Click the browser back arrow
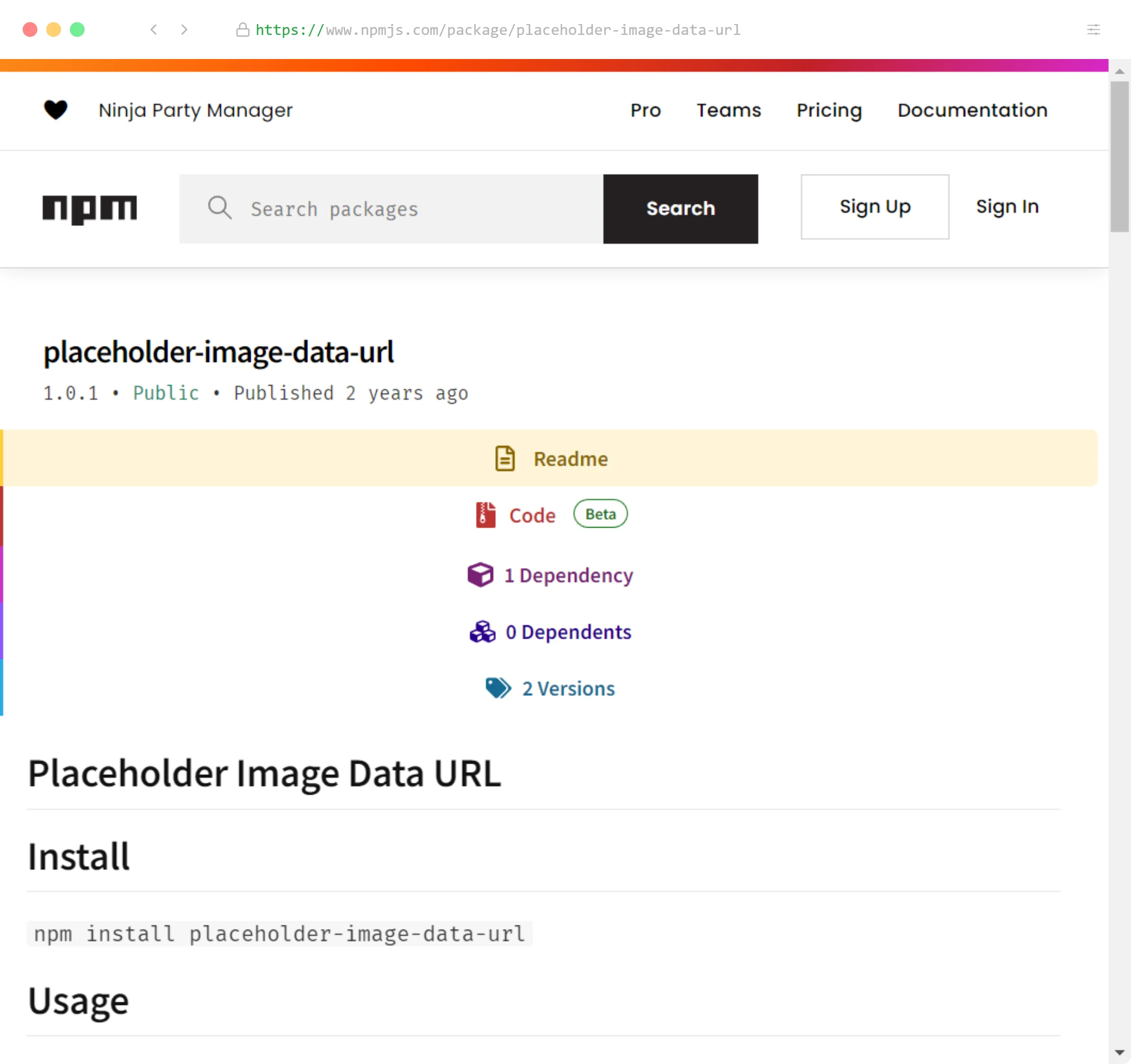Image resolution: width=1131 pixels, height=1064 pixels. pos(153,30)
